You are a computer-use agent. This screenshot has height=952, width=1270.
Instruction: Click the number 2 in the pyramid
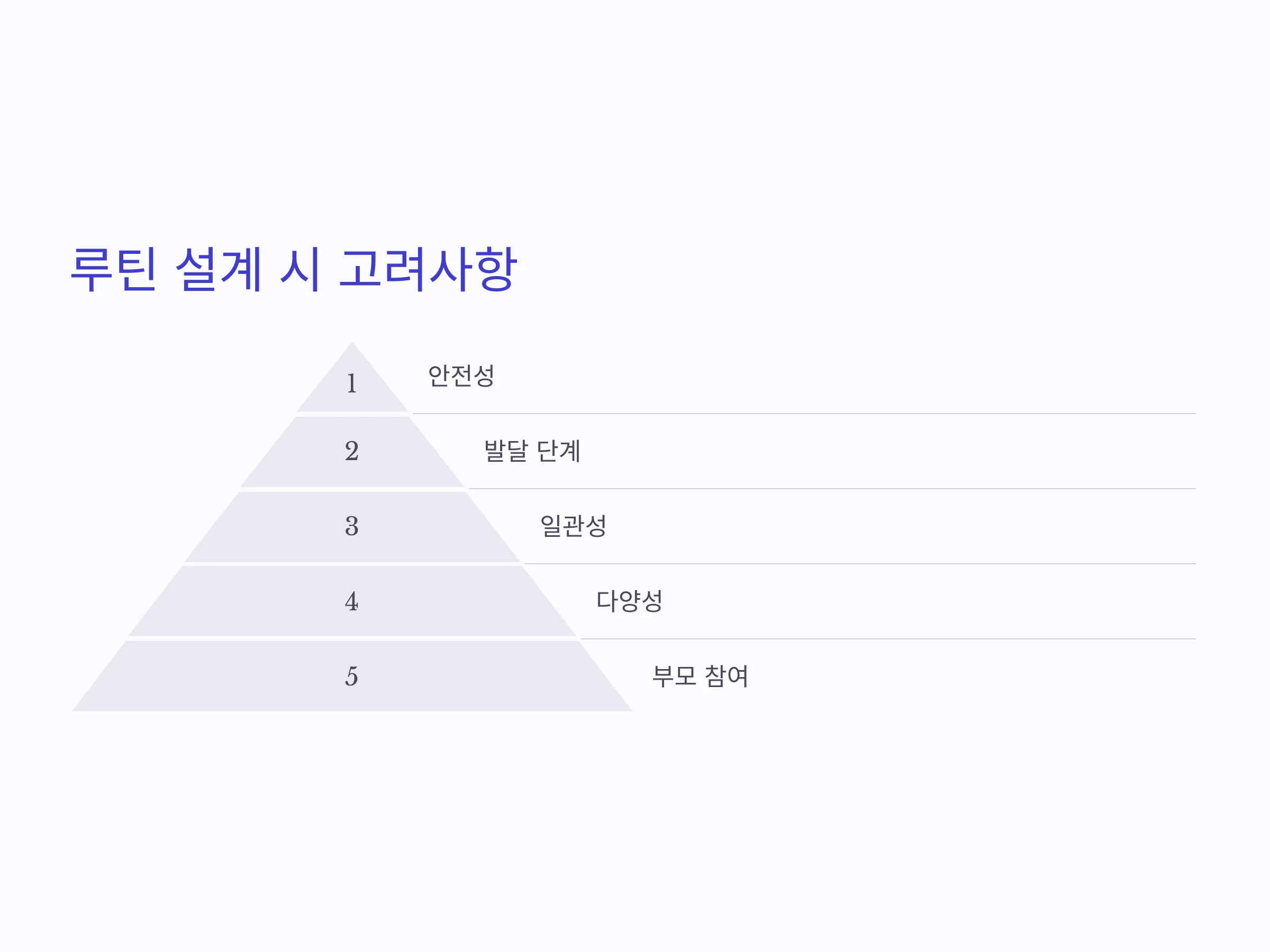(x=352, y=451)
